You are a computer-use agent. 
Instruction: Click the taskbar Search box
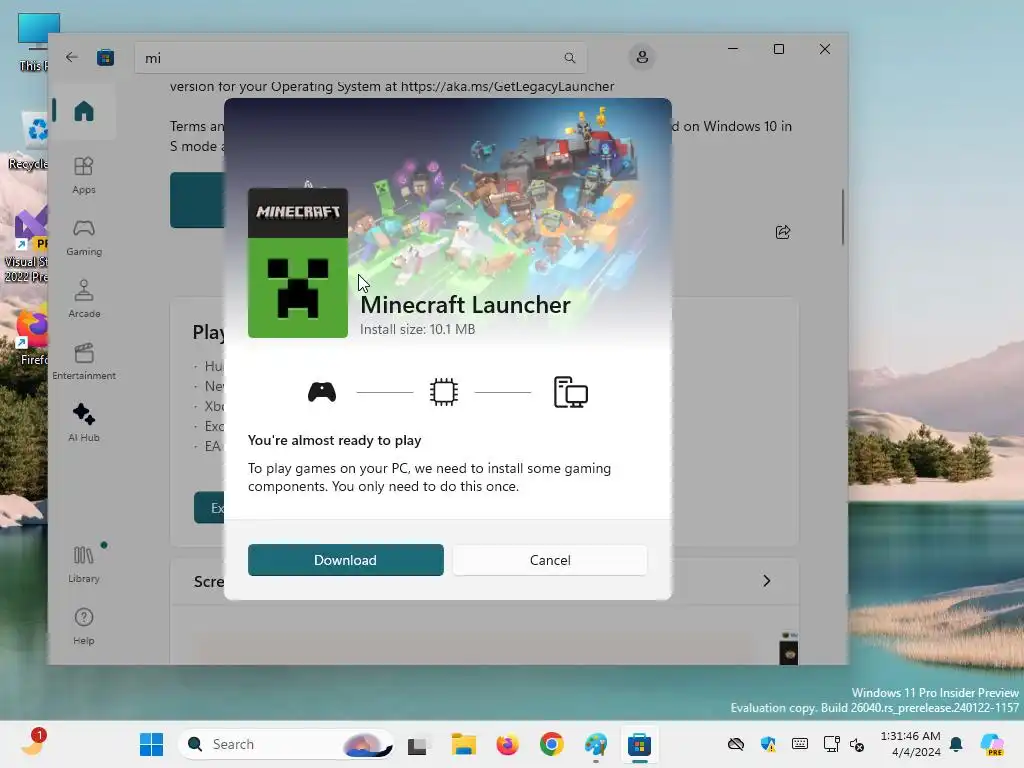tap(286, 744)
